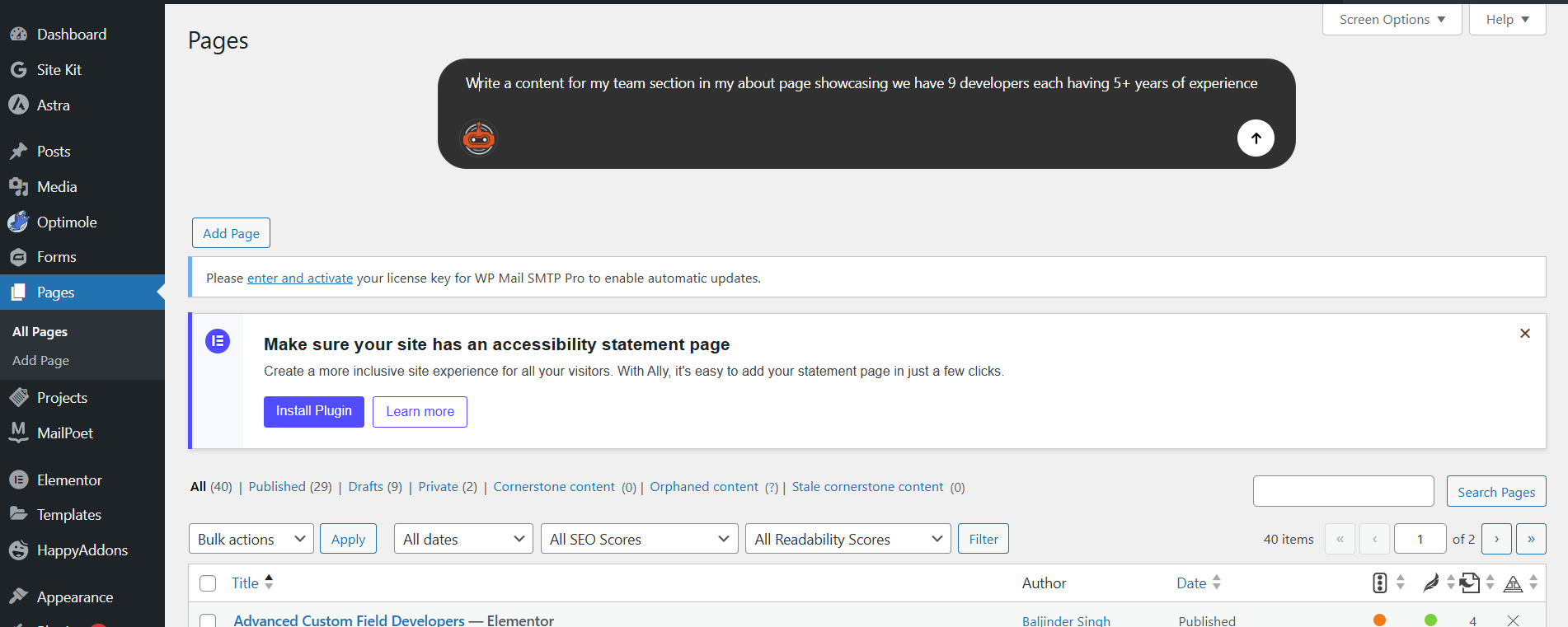The image size is (1568, 627).
Task: Click the Astra theme icon
Action: coord(18,105)
